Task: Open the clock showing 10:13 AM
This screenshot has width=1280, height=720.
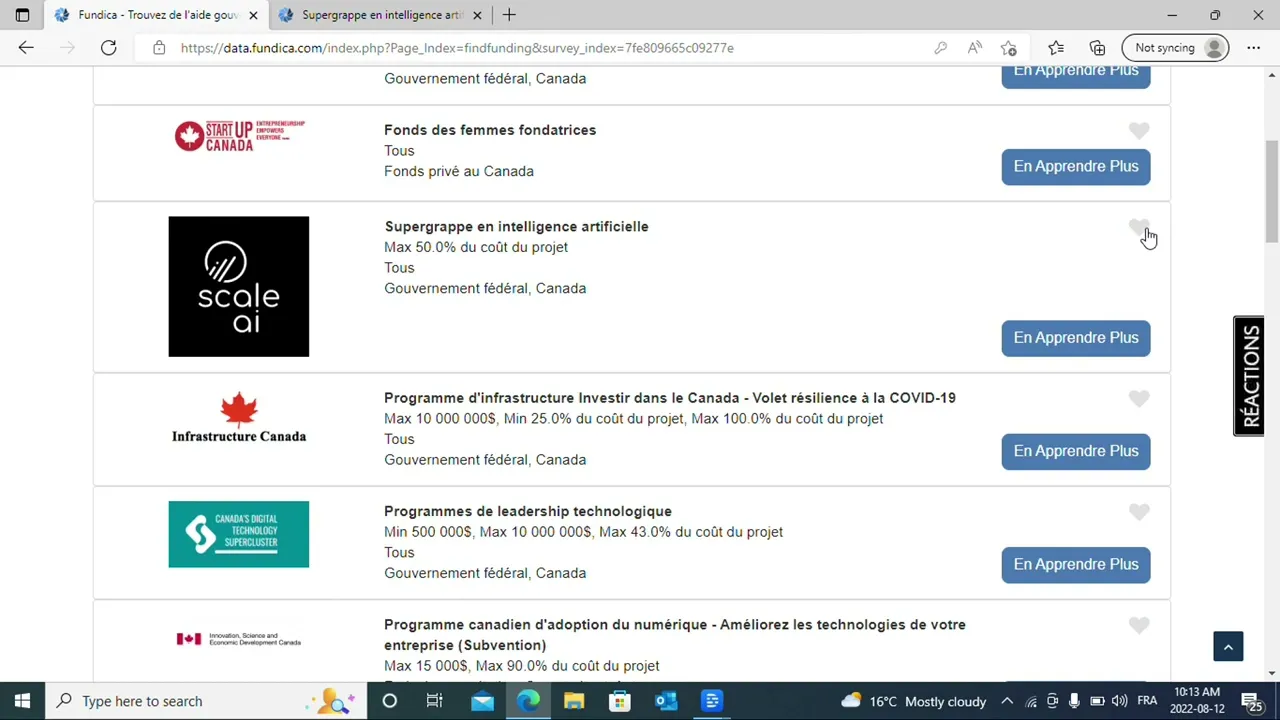Action: pyautogui.click(x=1197, y=701)
